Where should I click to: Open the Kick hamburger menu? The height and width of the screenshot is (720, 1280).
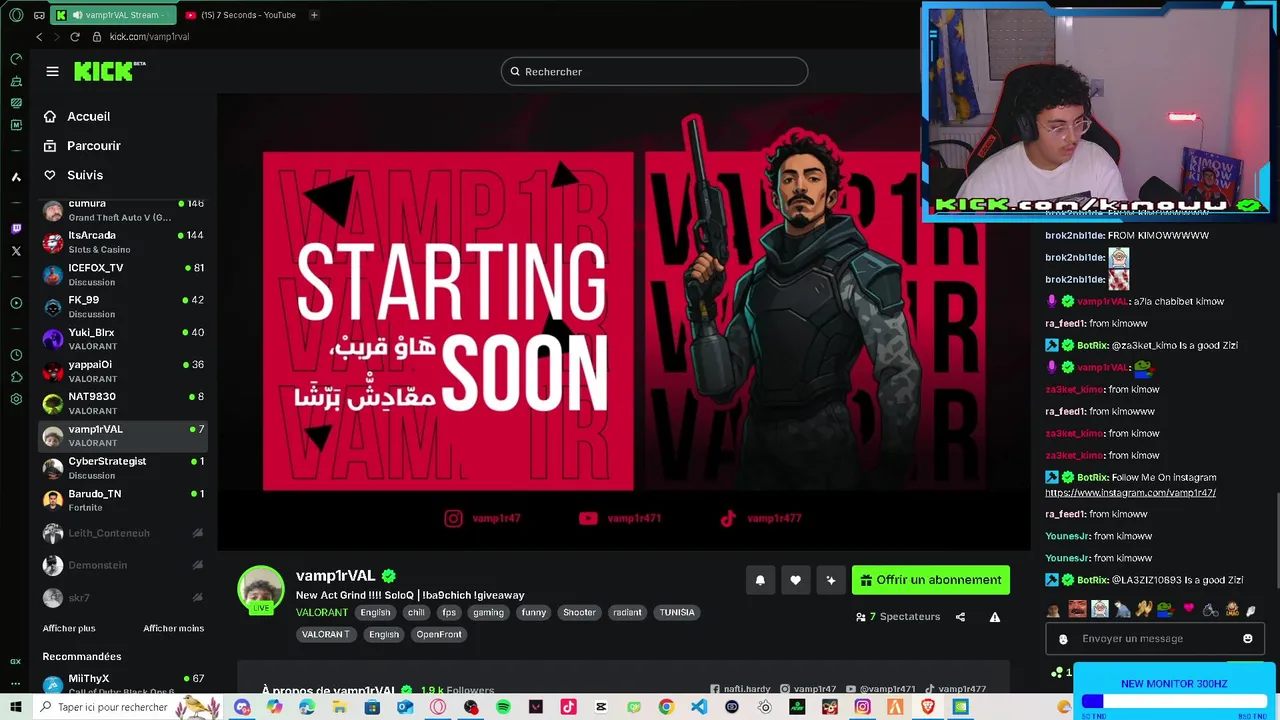tap(52, 71)
